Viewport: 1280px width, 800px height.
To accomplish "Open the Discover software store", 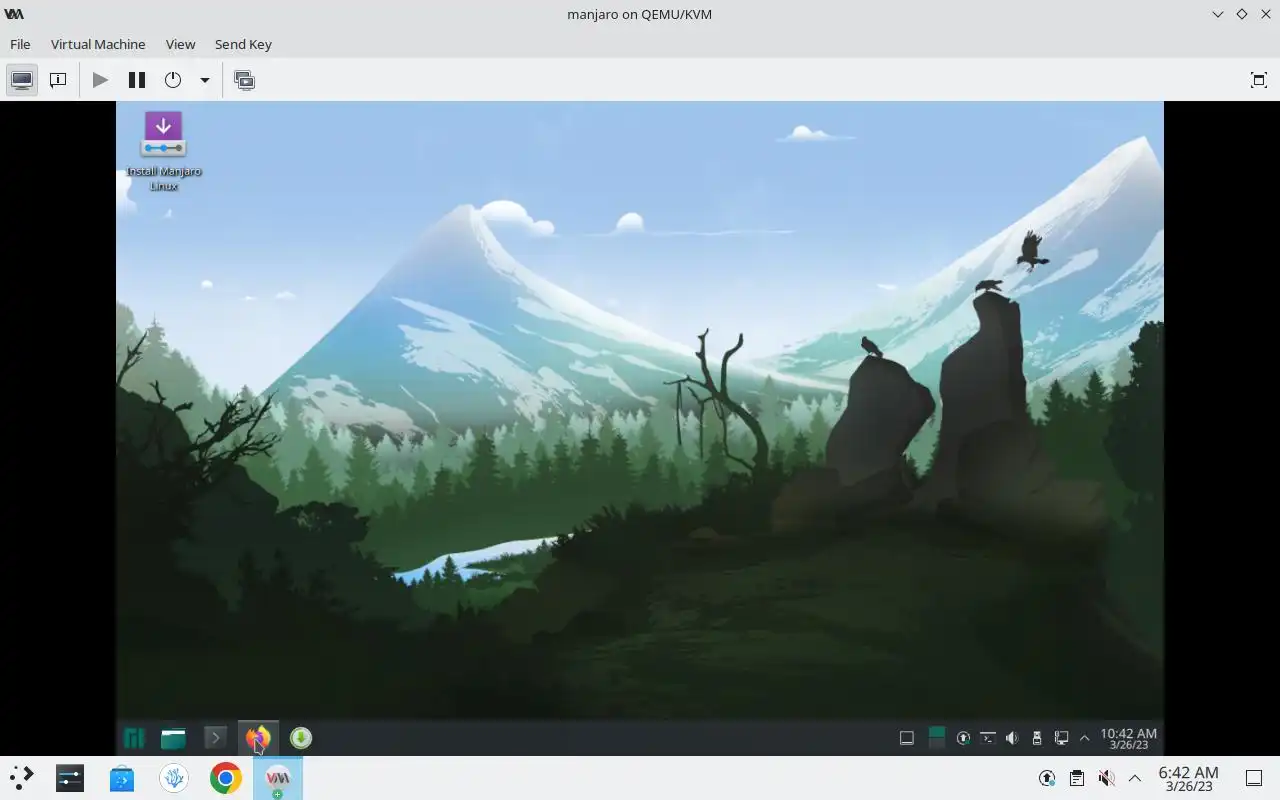I will (x=122, y=778).
